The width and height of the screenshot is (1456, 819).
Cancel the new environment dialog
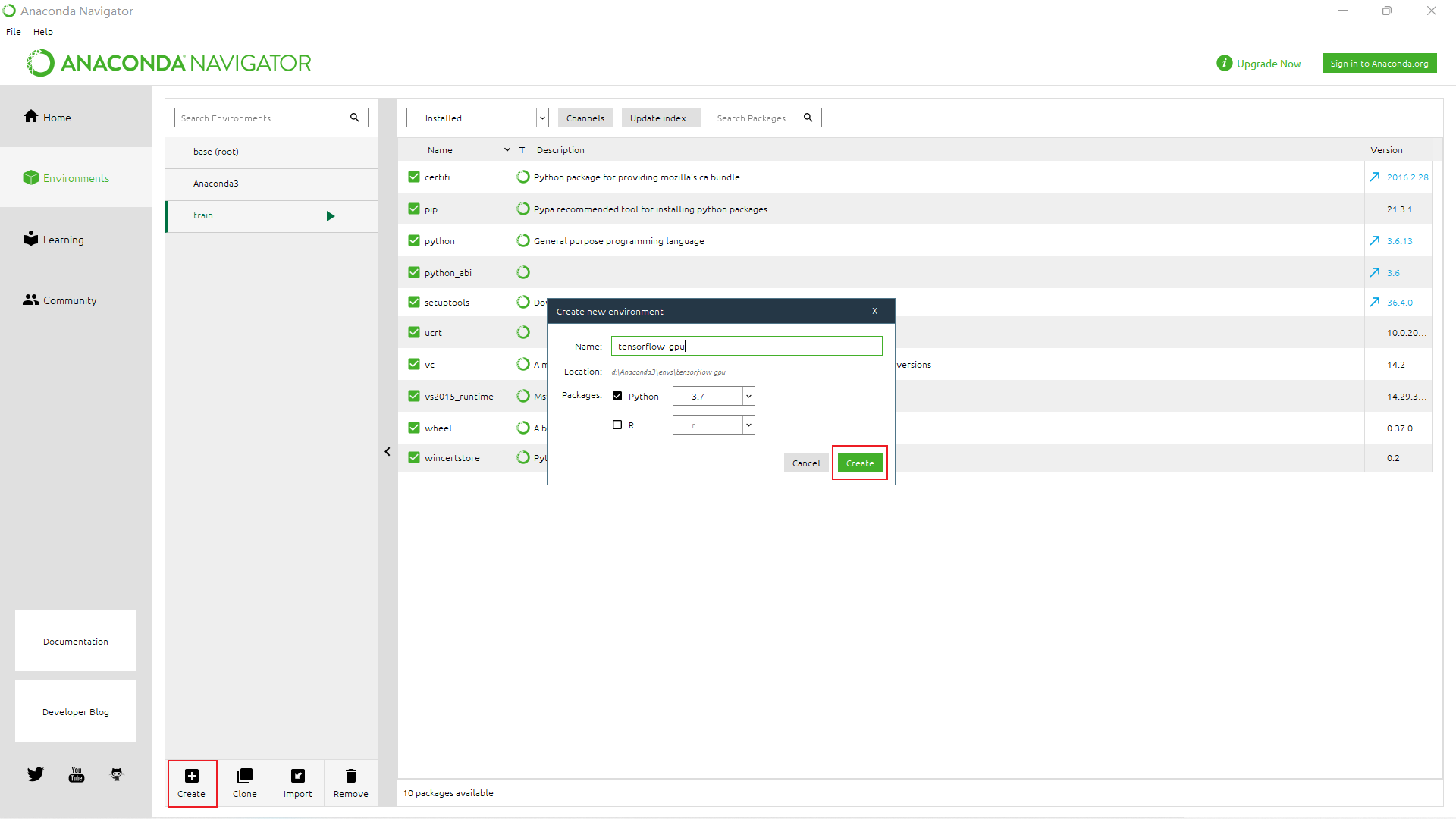click(805, 463)
